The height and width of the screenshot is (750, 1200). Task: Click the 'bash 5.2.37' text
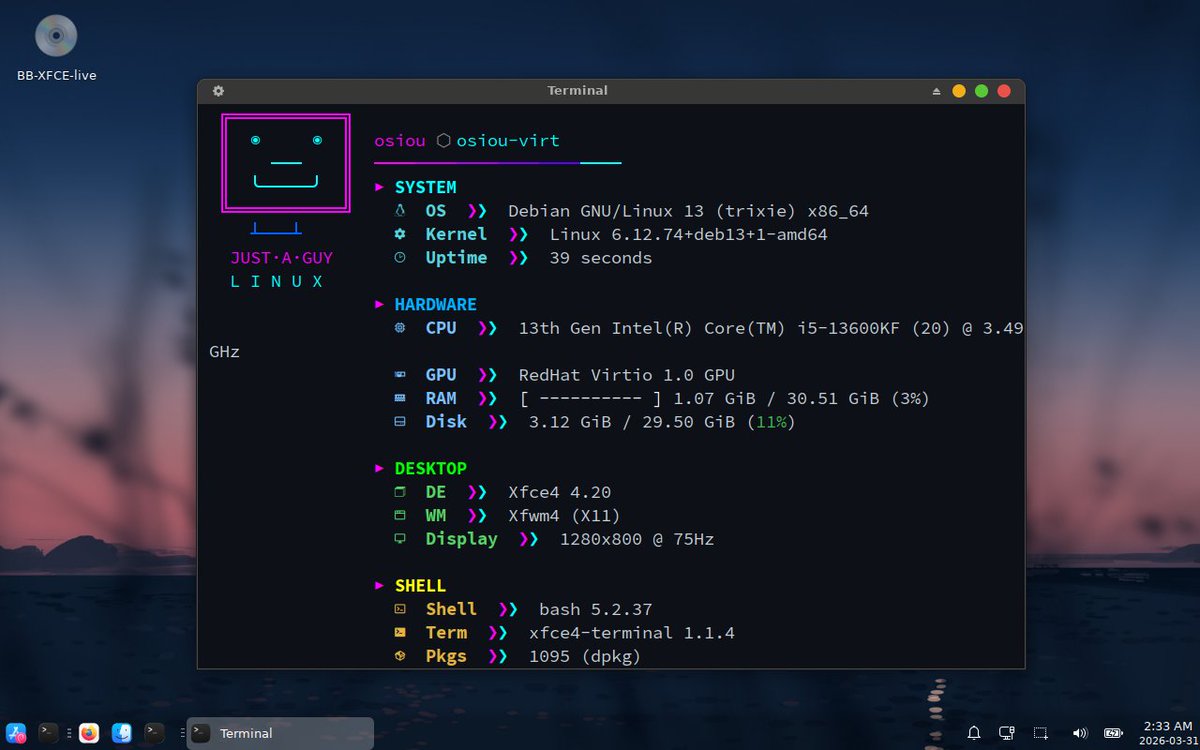point(596,609)
